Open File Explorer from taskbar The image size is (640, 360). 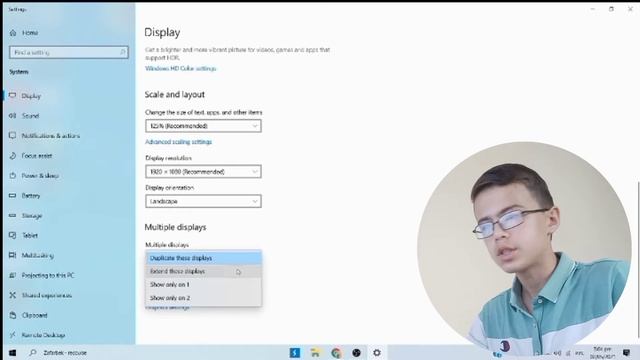pos(315,353)
